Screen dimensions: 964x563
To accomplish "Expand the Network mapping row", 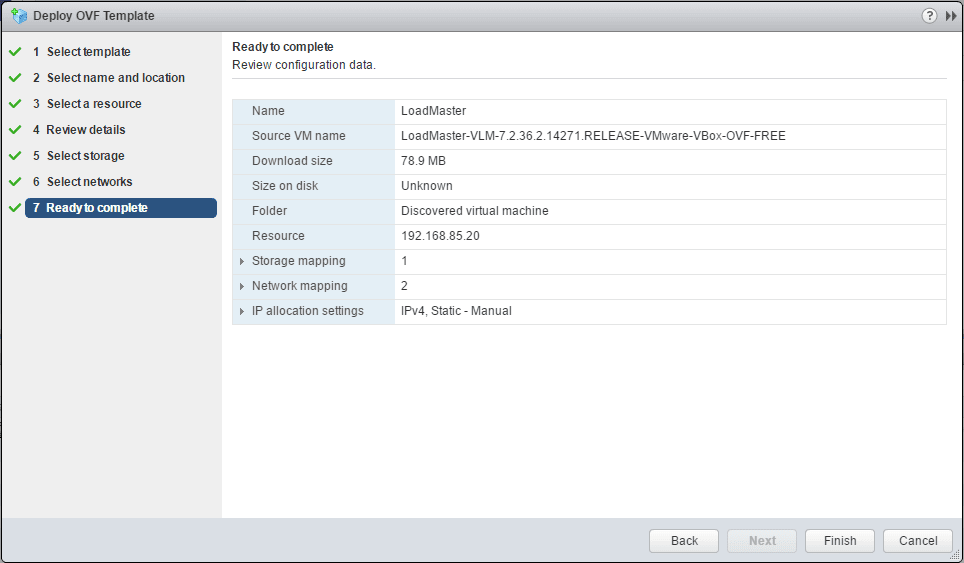I will point(242,286).
